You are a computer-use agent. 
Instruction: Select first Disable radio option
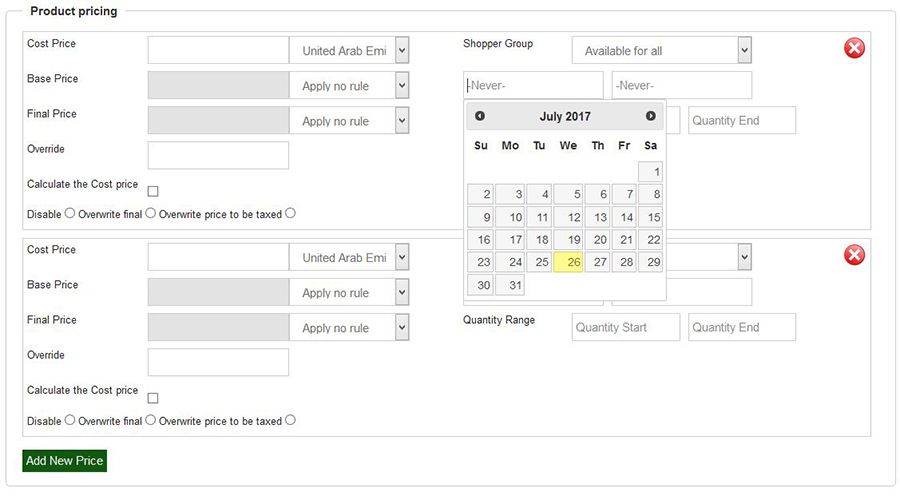click(x=70, y=213)
